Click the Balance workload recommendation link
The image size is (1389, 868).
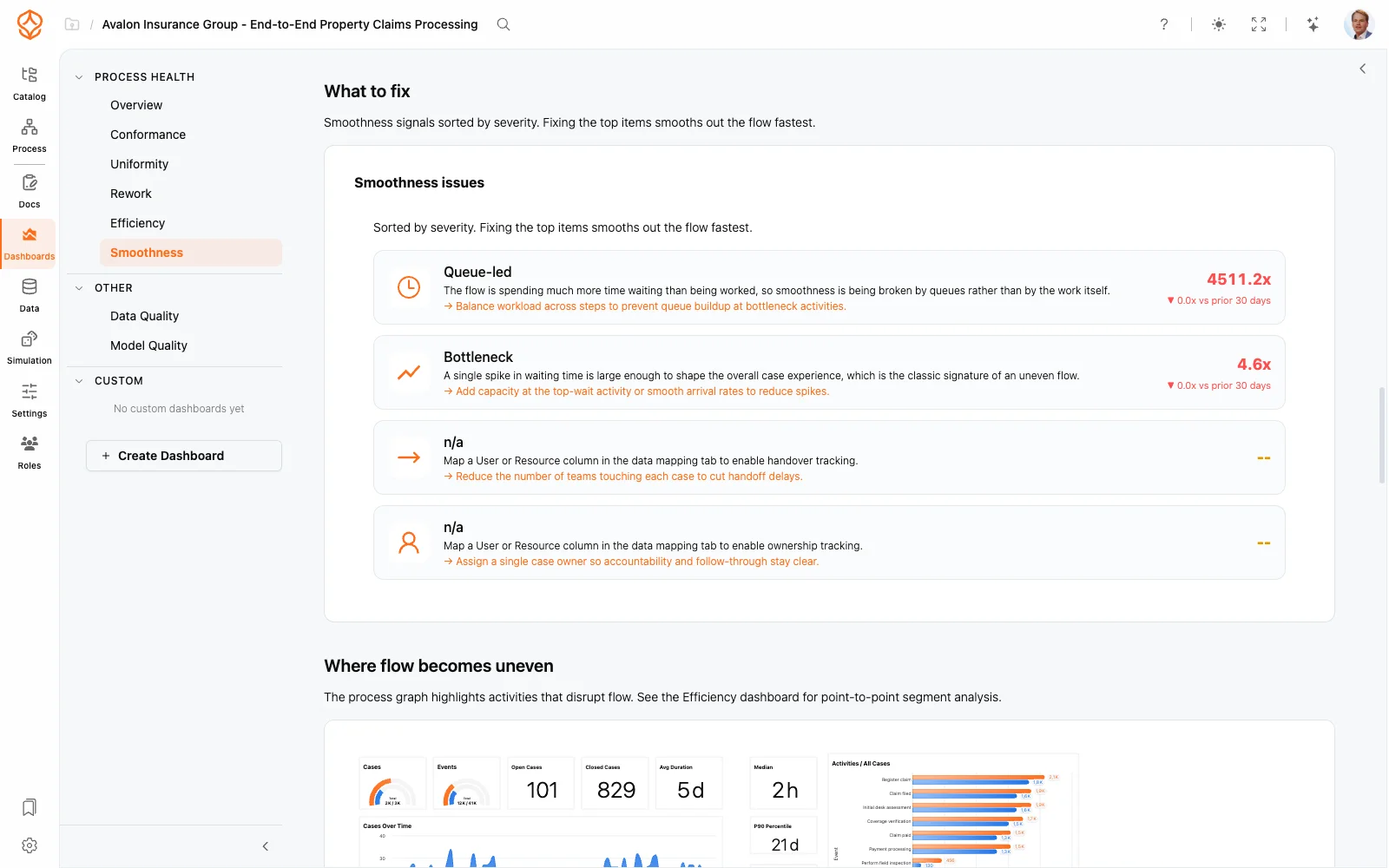click(645, 306)
